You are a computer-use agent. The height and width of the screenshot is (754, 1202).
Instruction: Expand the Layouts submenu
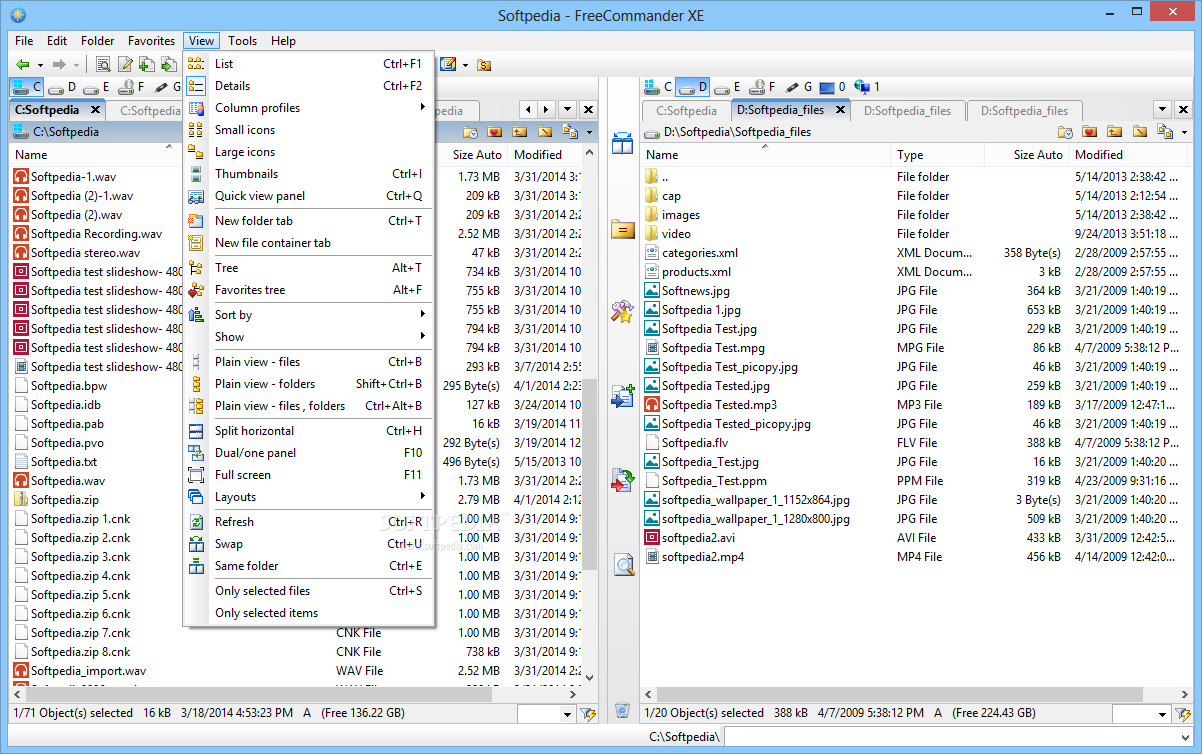pos(309,497)
